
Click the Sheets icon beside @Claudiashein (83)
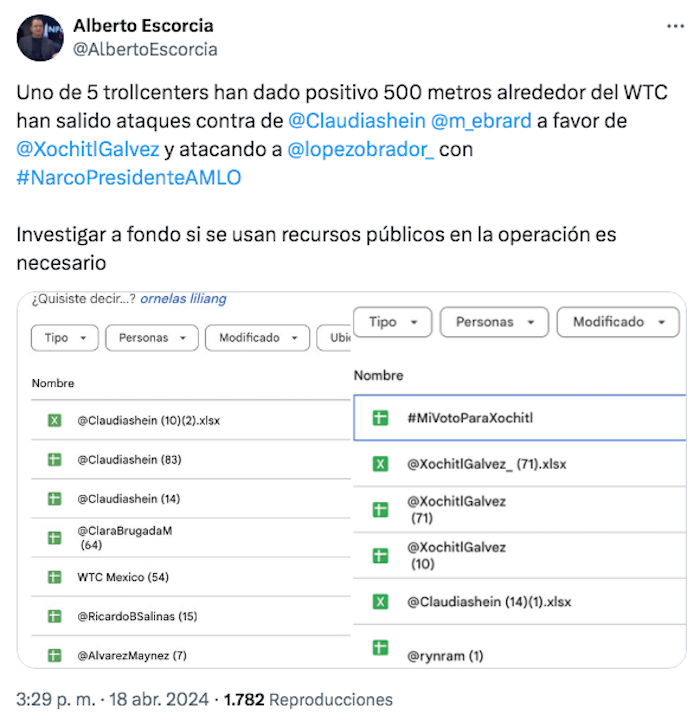click(55, 460)
